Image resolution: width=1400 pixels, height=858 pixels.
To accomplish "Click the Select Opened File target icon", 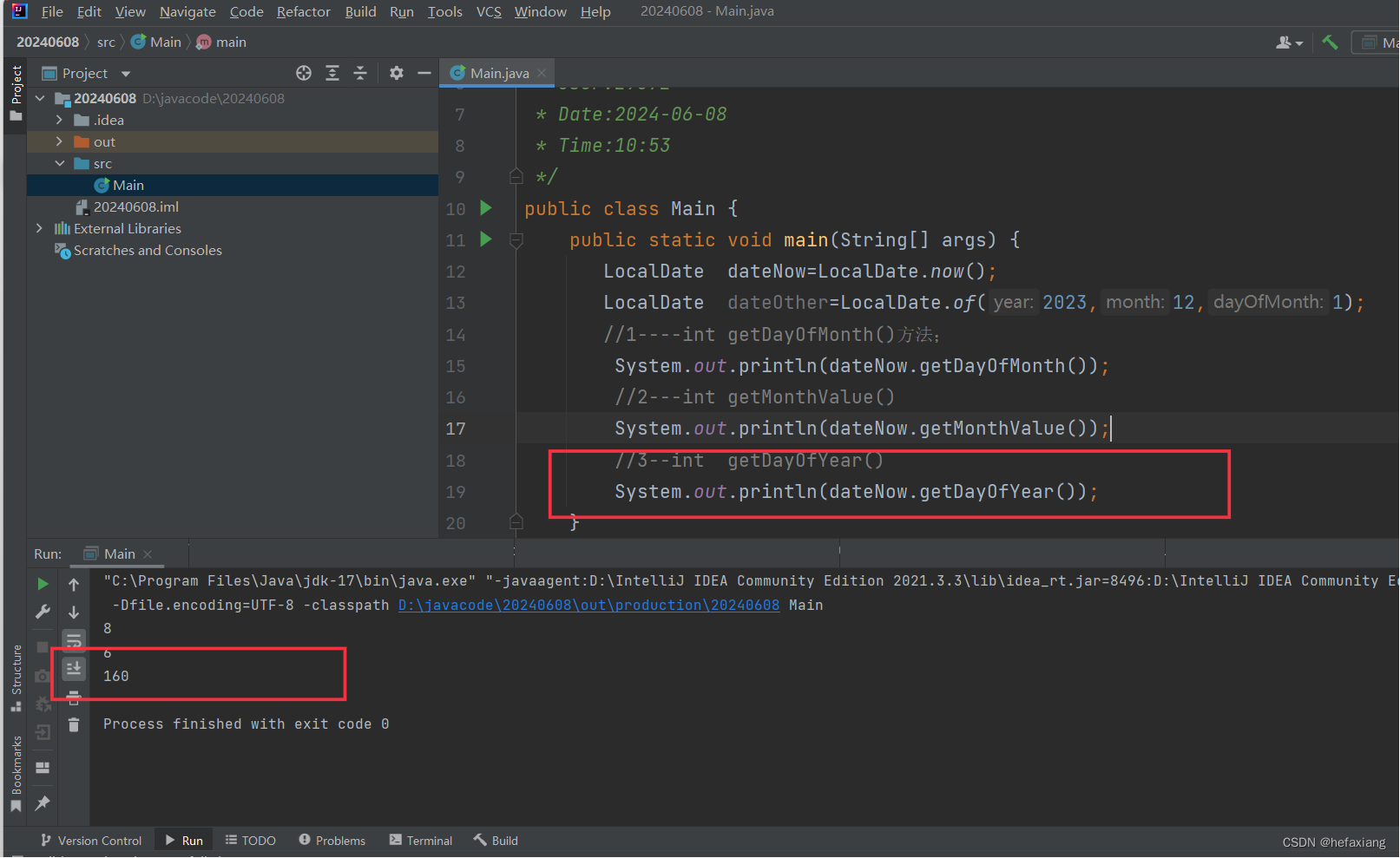I will 304,73.
